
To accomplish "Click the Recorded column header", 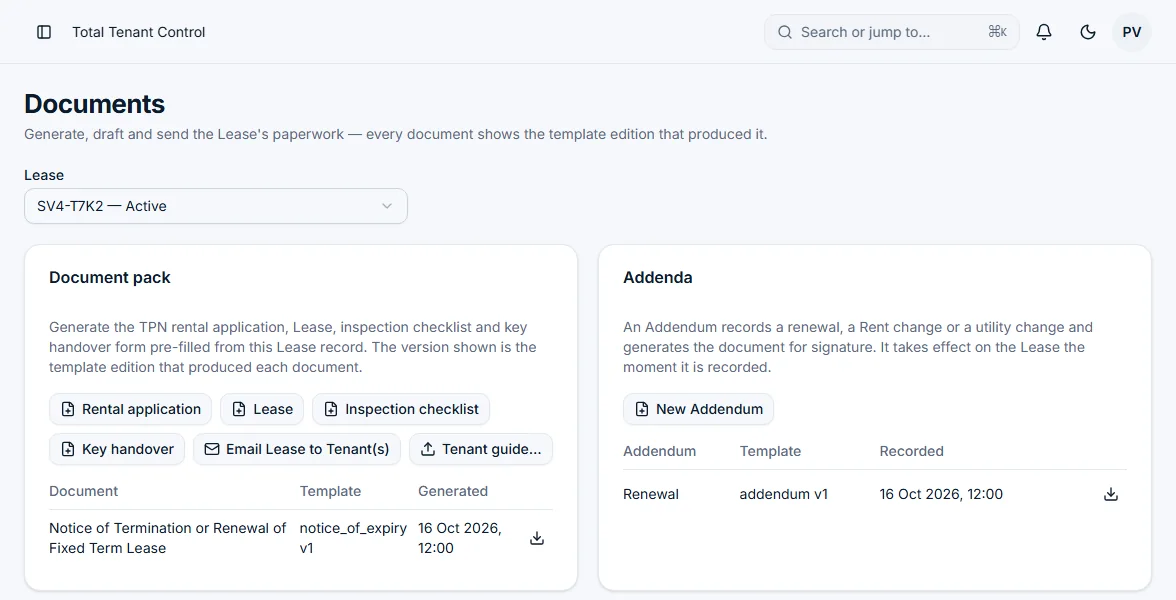I will 911,452.
